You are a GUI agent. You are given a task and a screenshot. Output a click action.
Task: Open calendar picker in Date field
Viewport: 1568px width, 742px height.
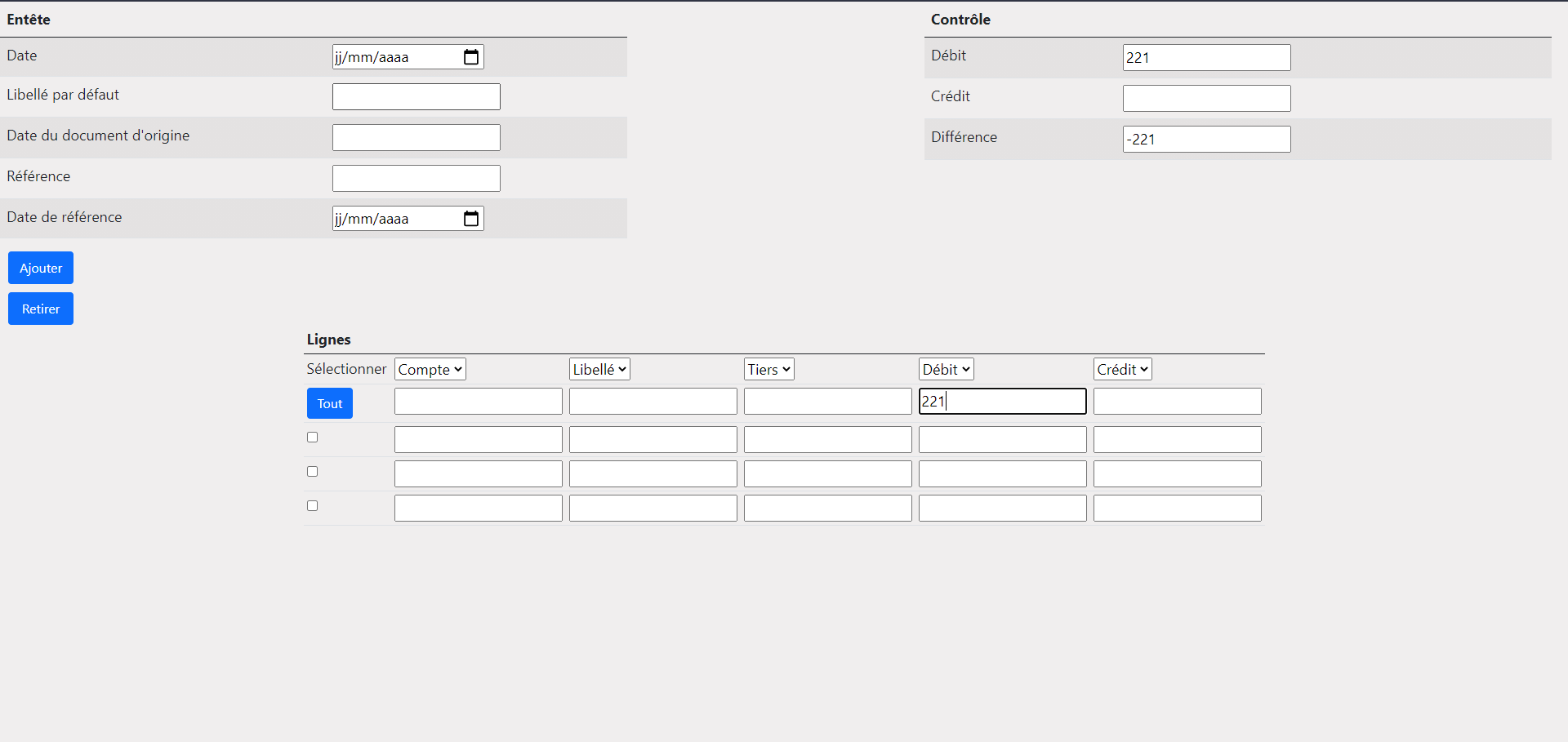(x=471, y=57)
